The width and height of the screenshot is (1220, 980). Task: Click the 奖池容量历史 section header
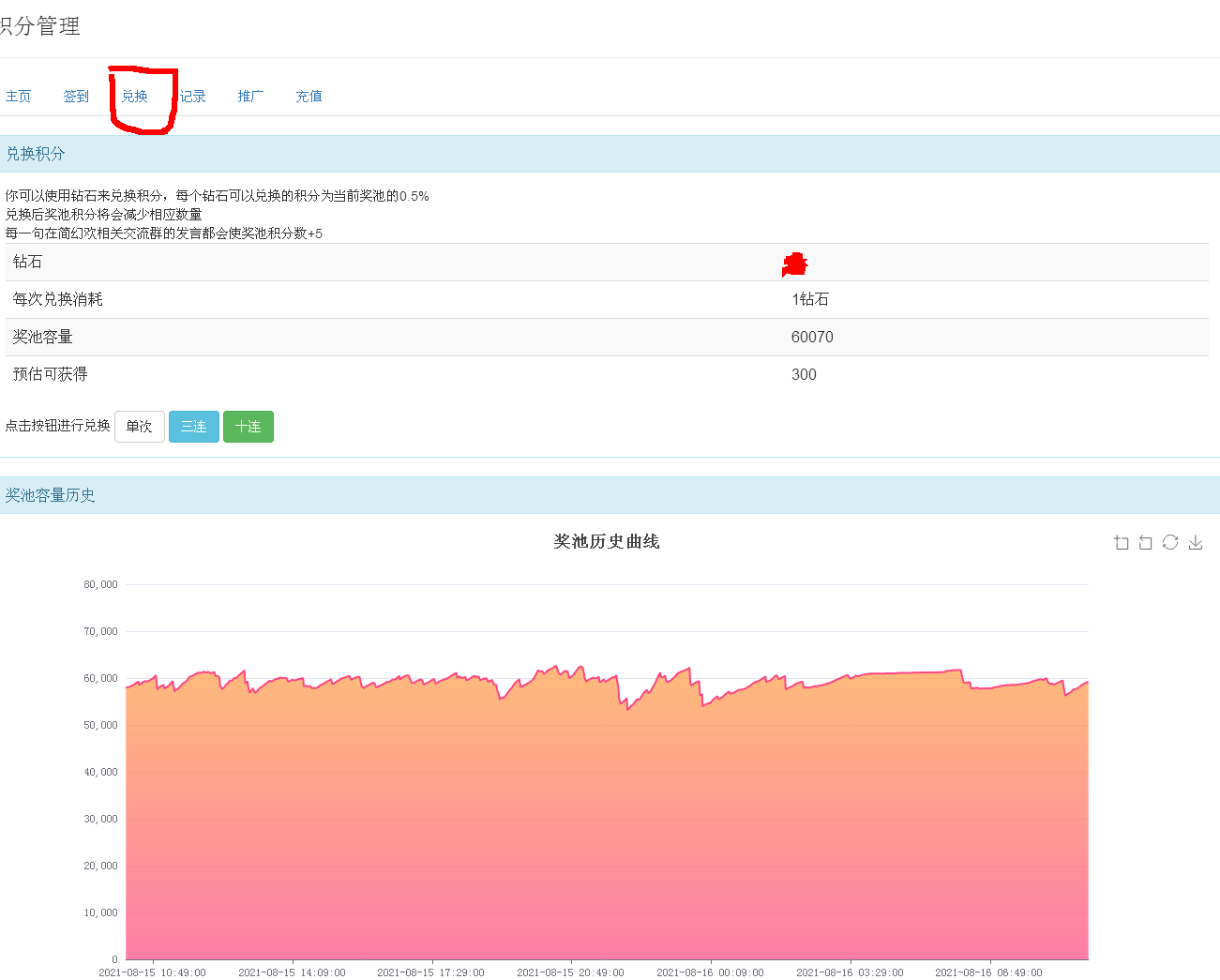(x=610, y=495)
